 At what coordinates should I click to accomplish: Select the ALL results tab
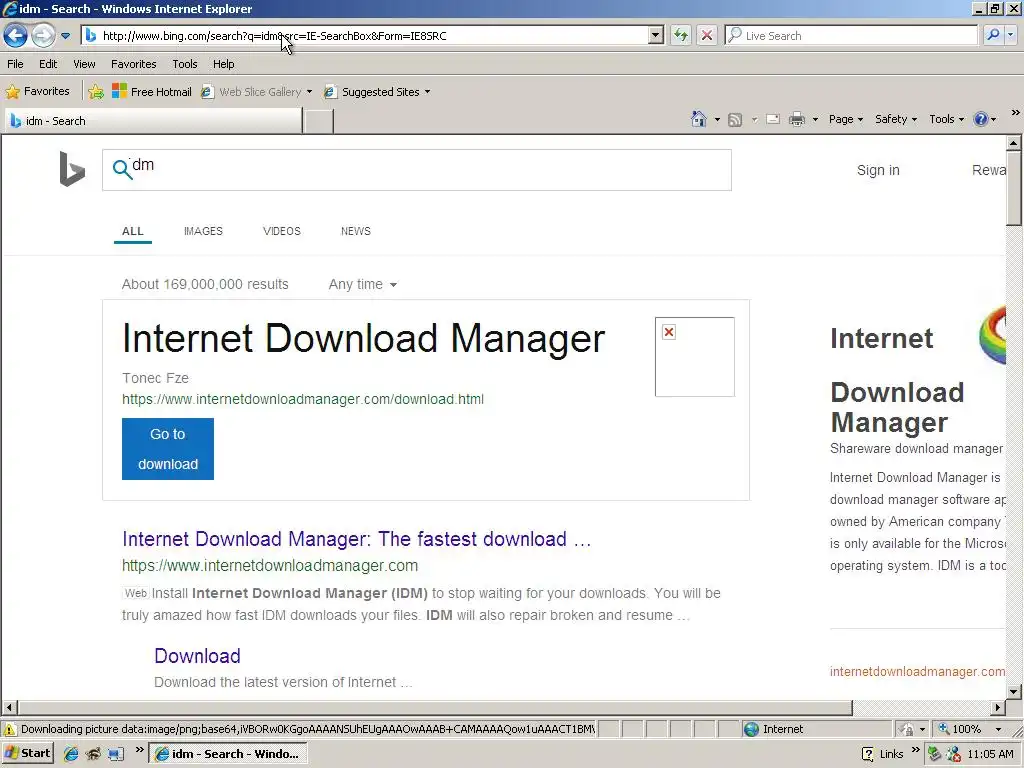[x=133, y=231]
